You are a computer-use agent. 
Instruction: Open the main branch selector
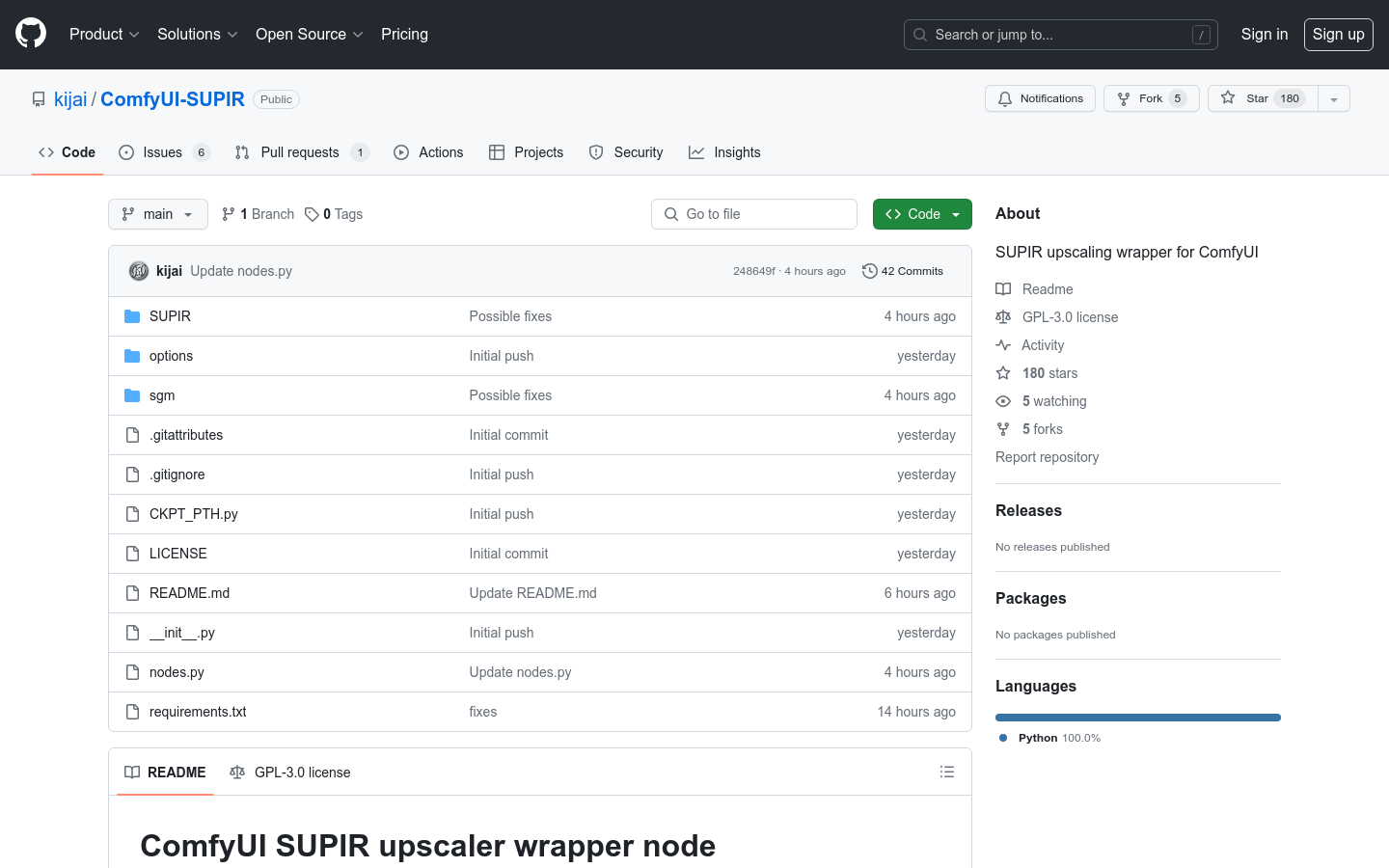[x=158, y=214]
